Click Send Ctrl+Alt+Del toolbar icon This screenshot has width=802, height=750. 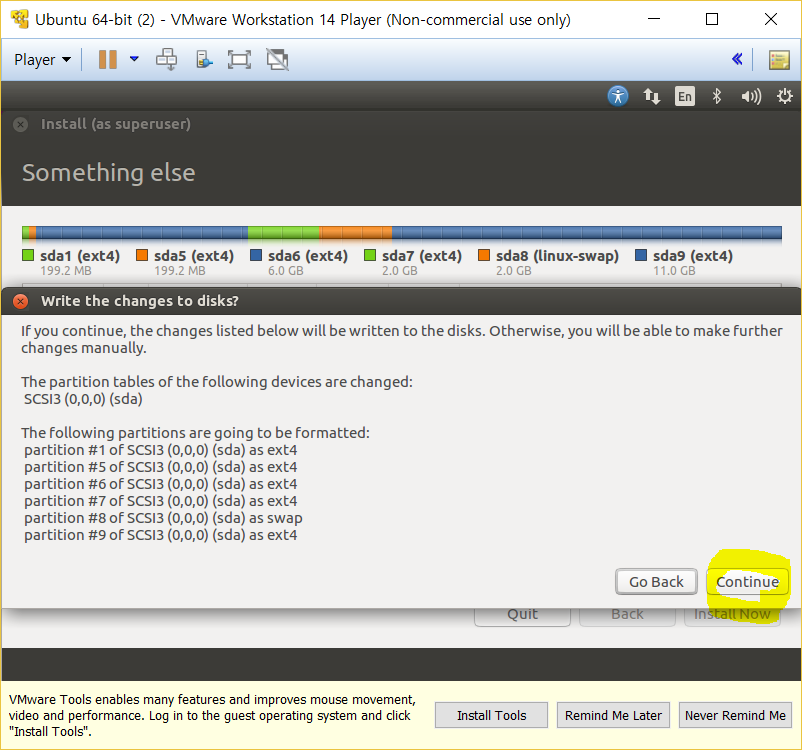tap(166, 60)
